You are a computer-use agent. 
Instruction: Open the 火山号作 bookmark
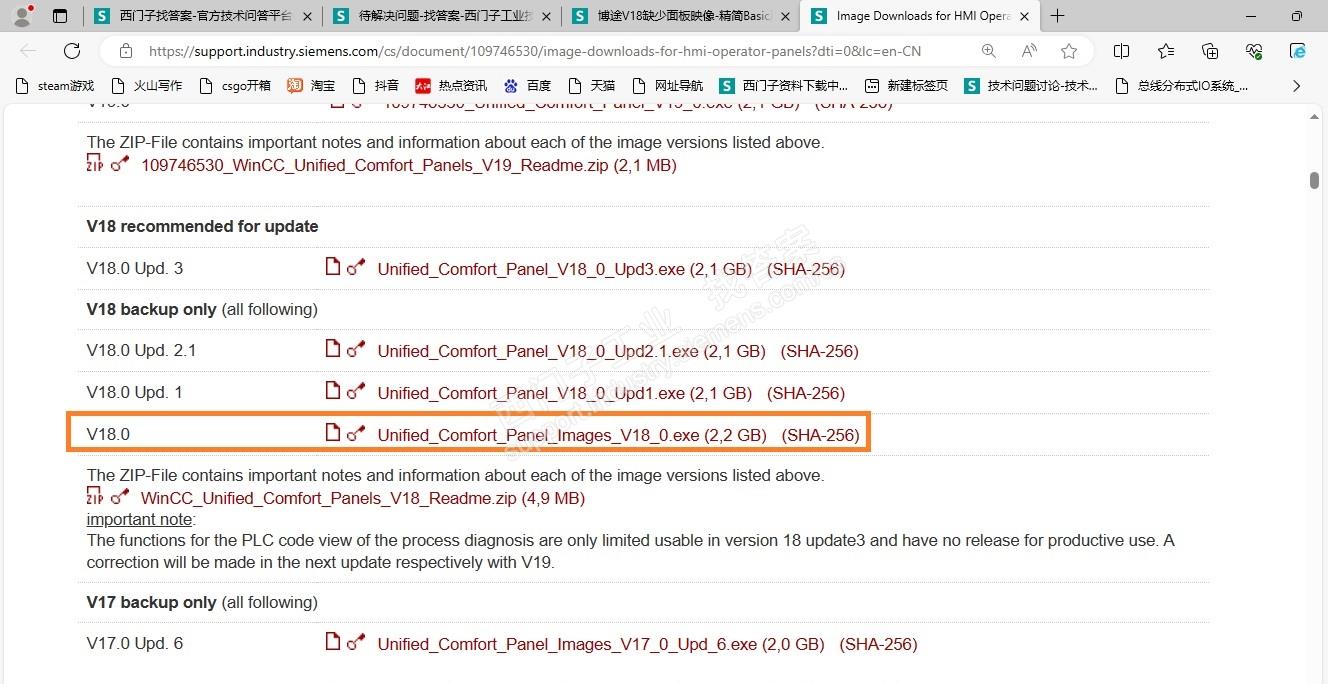[147, 86]
